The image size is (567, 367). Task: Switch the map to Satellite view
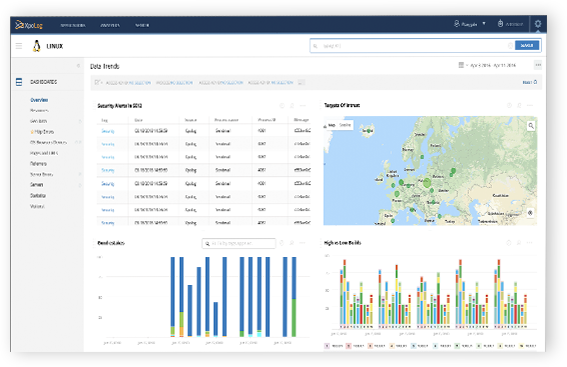[x=345, y=125]
